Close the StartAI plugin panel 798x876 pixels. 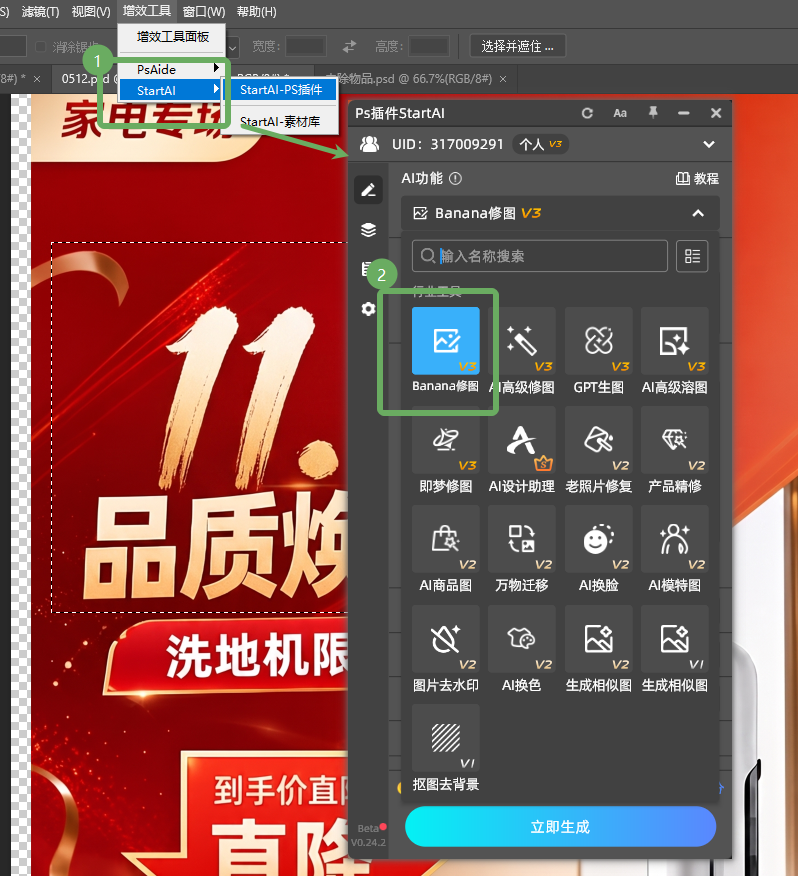[x=716, y=113]
